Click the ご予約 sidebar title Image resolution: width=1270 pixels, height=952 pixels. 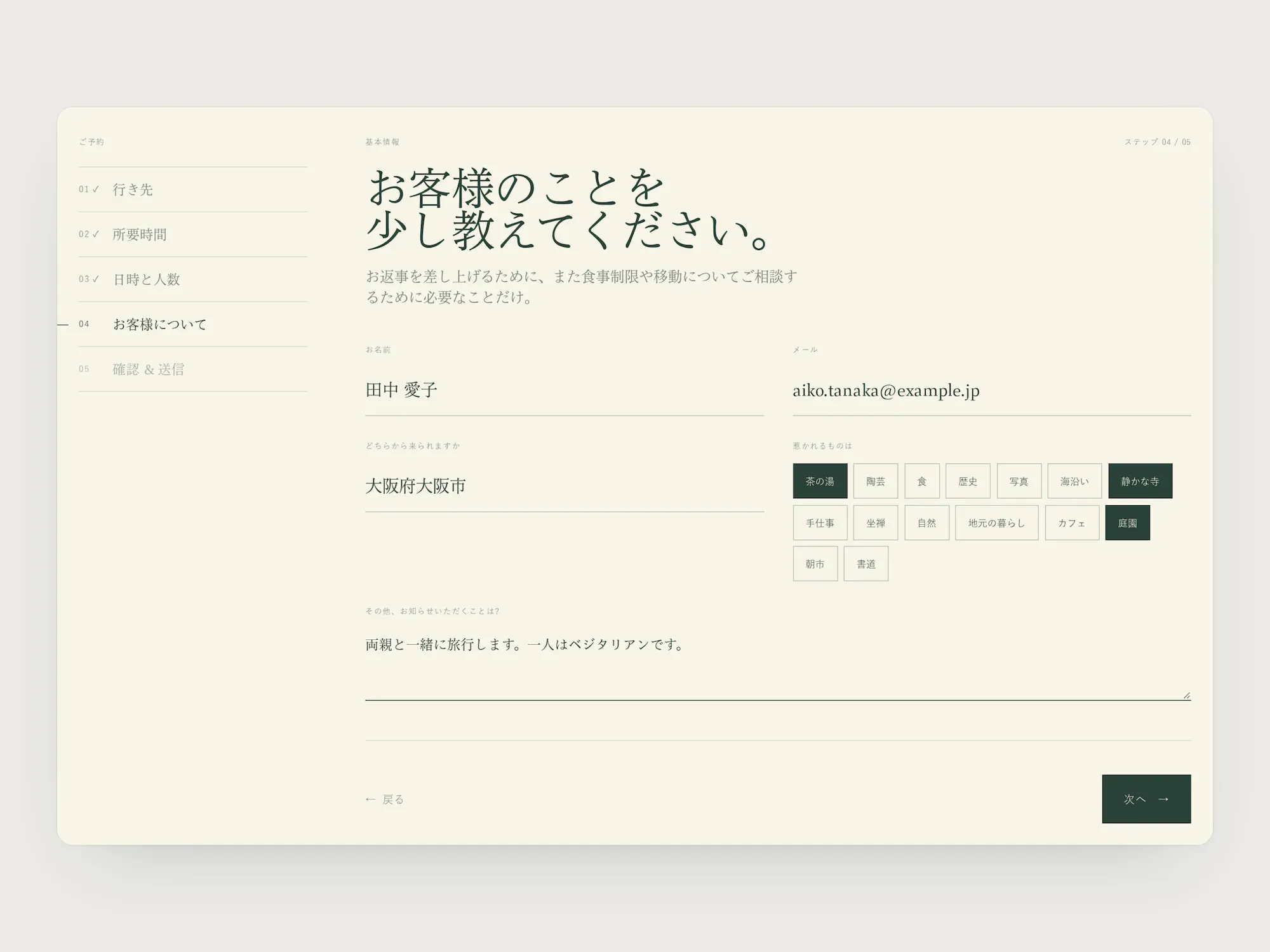(91, 142)
